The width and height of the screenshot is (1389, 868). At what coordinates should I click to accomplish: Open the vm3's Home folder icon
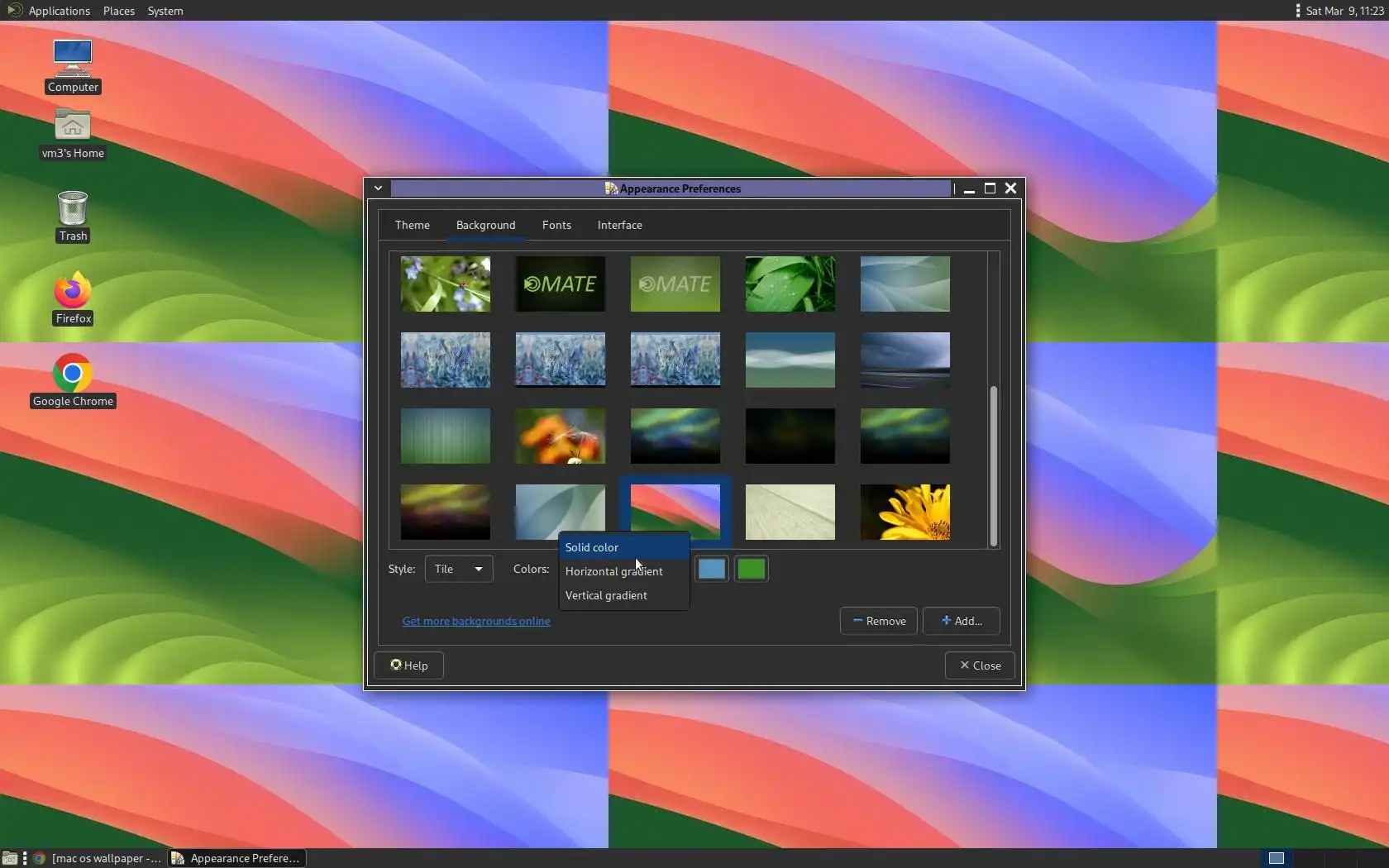tap(73, 133)
